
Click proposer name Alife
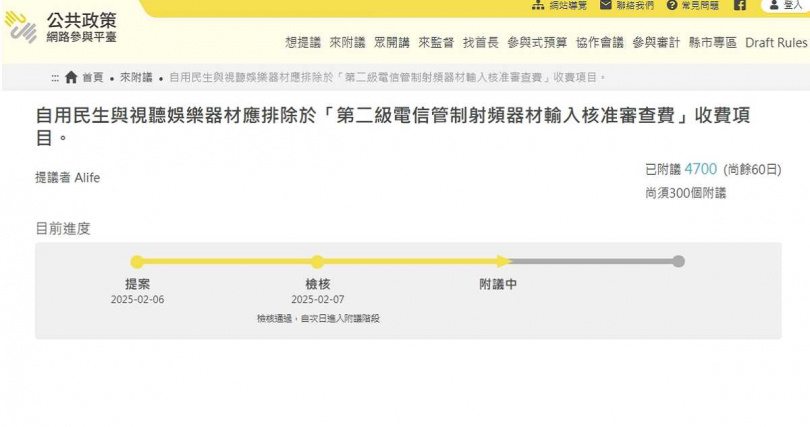click(x=87, y=178)
